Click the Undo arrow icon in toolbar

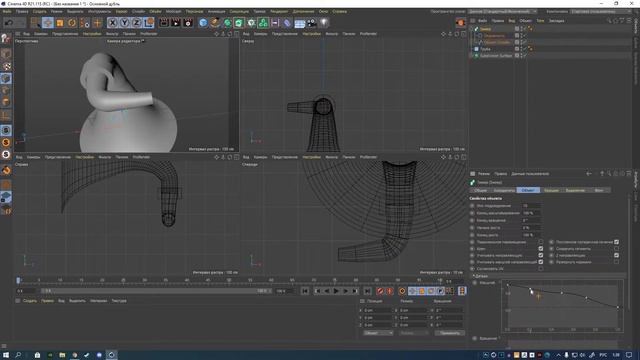coord(9,23)
